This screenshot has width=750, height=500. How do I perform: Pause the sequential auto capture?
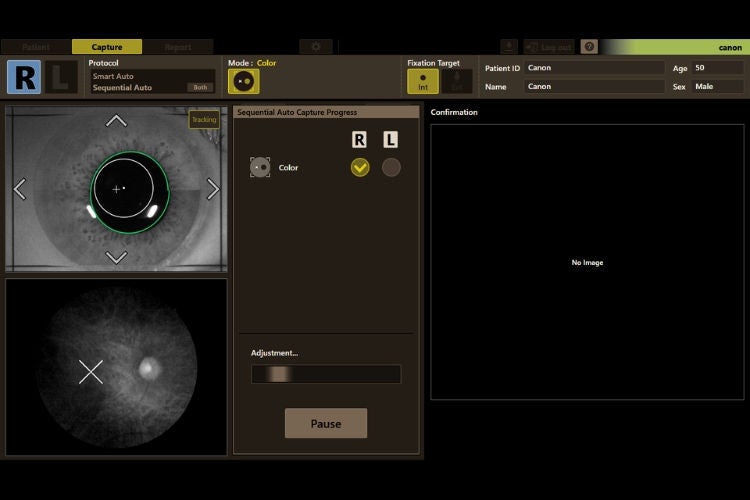(326, 423)
